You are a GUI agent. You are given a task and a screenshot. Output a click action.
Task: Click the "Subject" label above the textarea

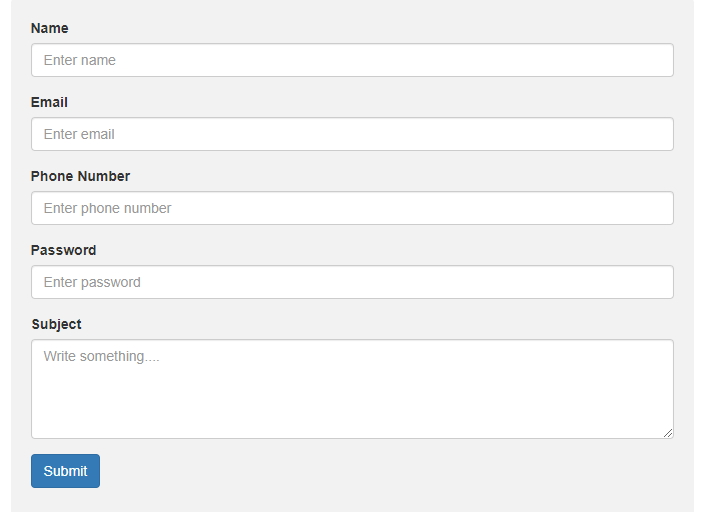click(x=56, y=324)
